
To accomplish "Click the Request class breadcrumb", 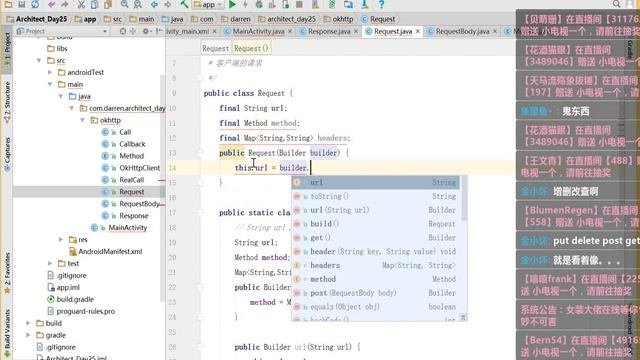I will tap(378, 19).
